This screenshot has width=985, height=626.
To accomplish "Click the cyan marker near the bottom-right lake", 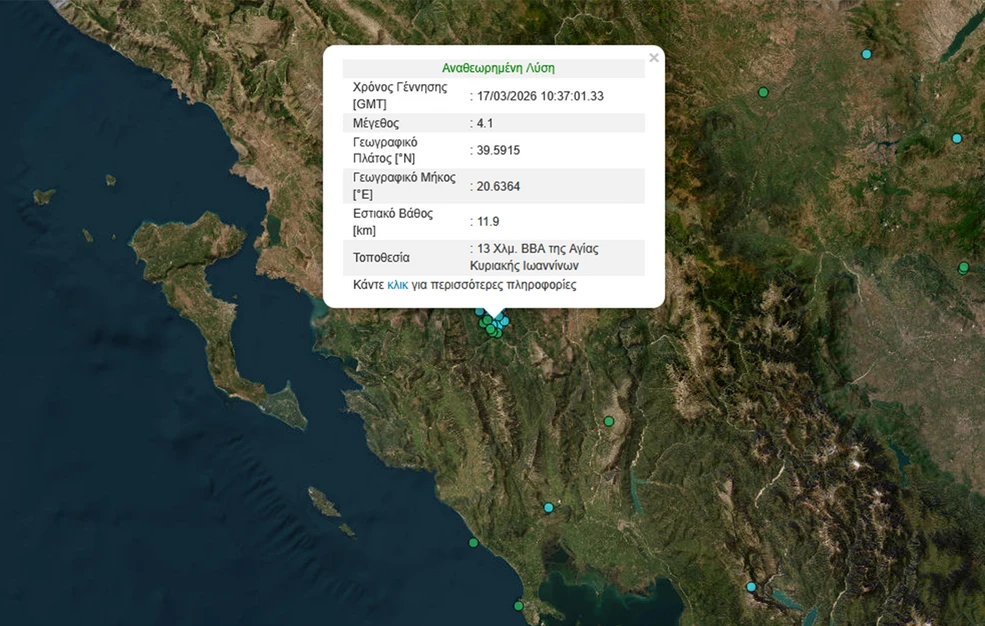I will click(751, 587).
